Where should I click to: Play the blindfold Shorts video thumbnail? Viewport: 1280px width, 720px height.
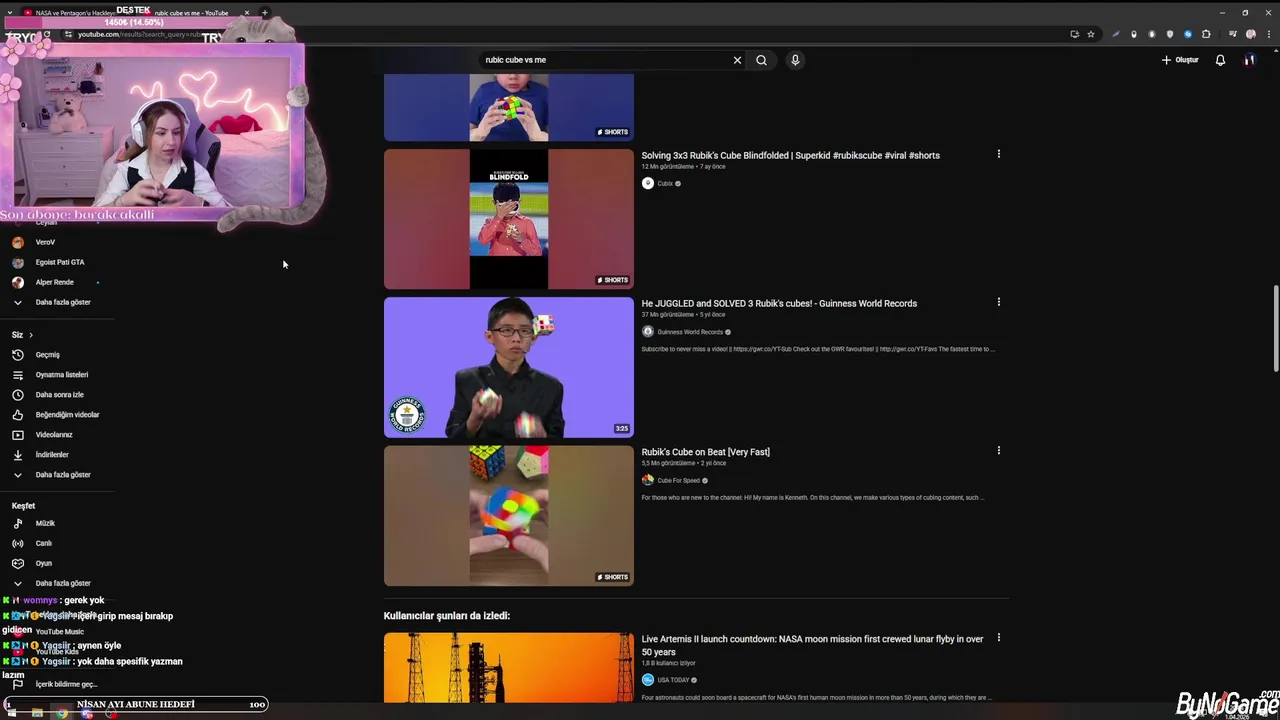click(x=509, y=219)
